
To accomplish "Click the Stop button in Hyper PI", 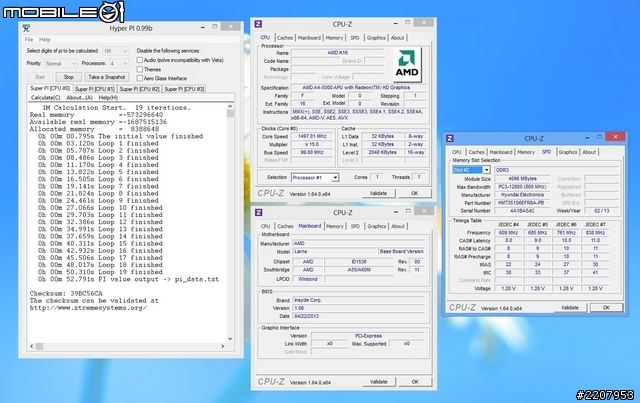I will [69, 77].
